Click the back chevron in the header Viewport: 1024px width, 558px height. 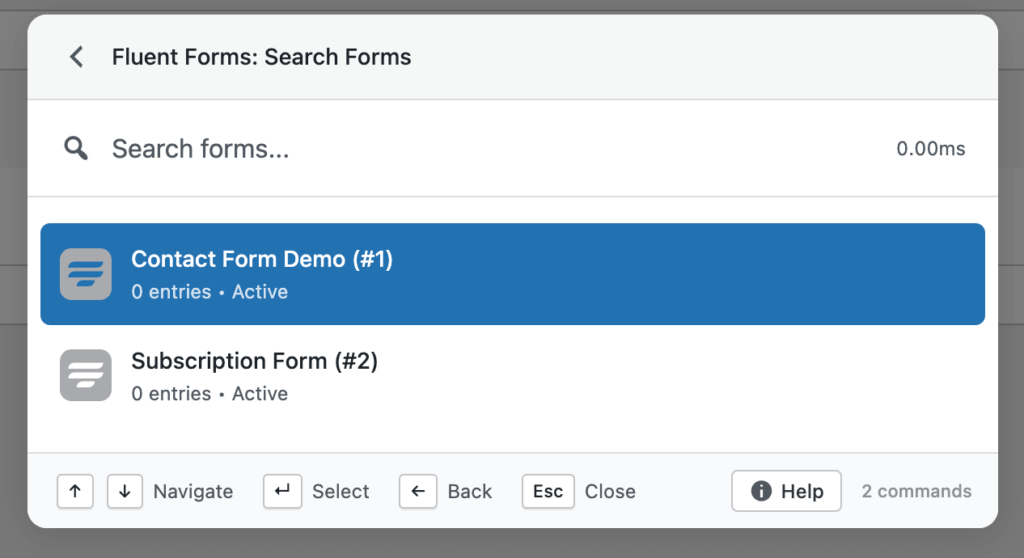76,57
